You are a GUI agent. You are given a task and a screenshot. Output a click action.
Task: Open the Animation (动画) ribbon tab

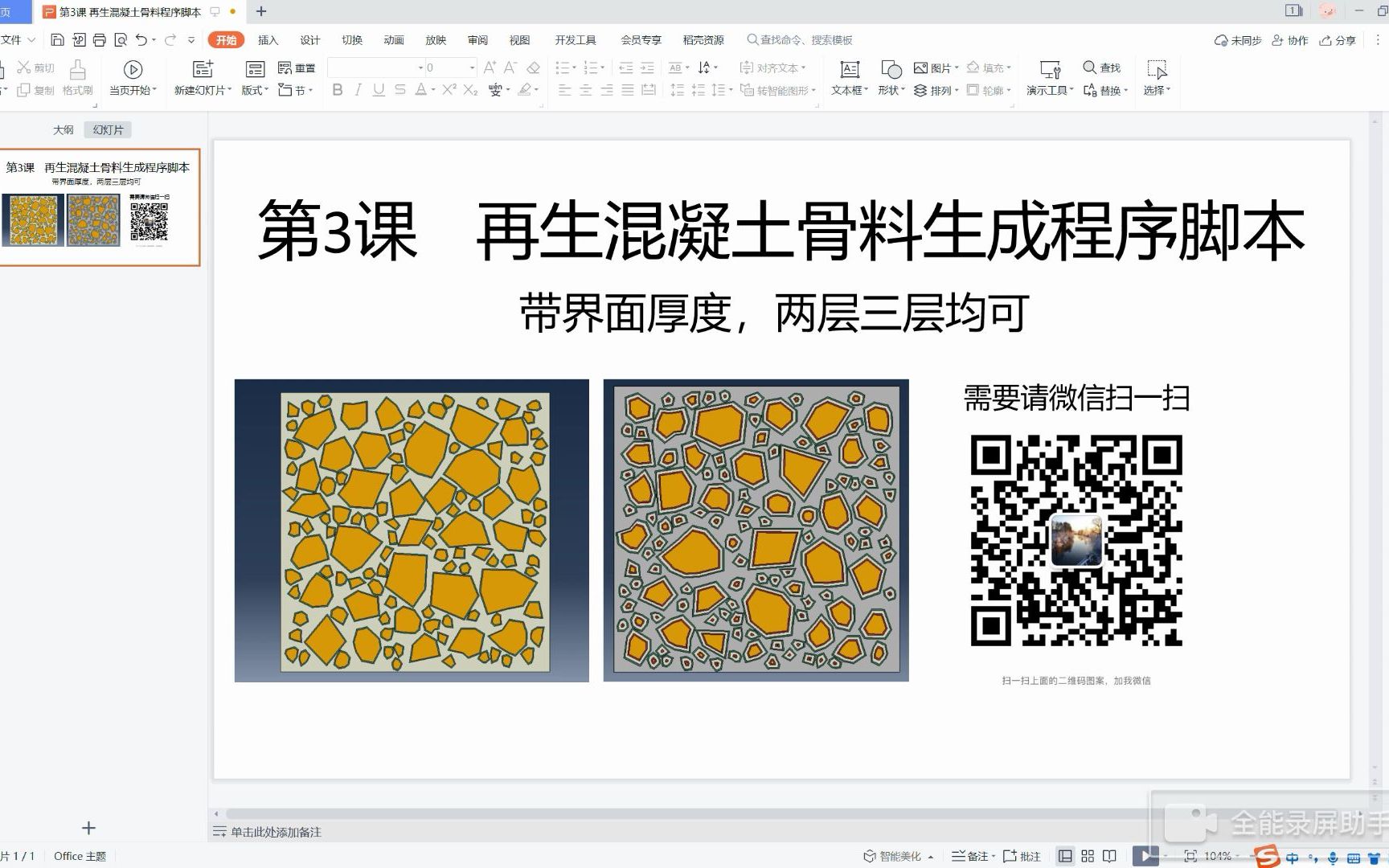393,40
